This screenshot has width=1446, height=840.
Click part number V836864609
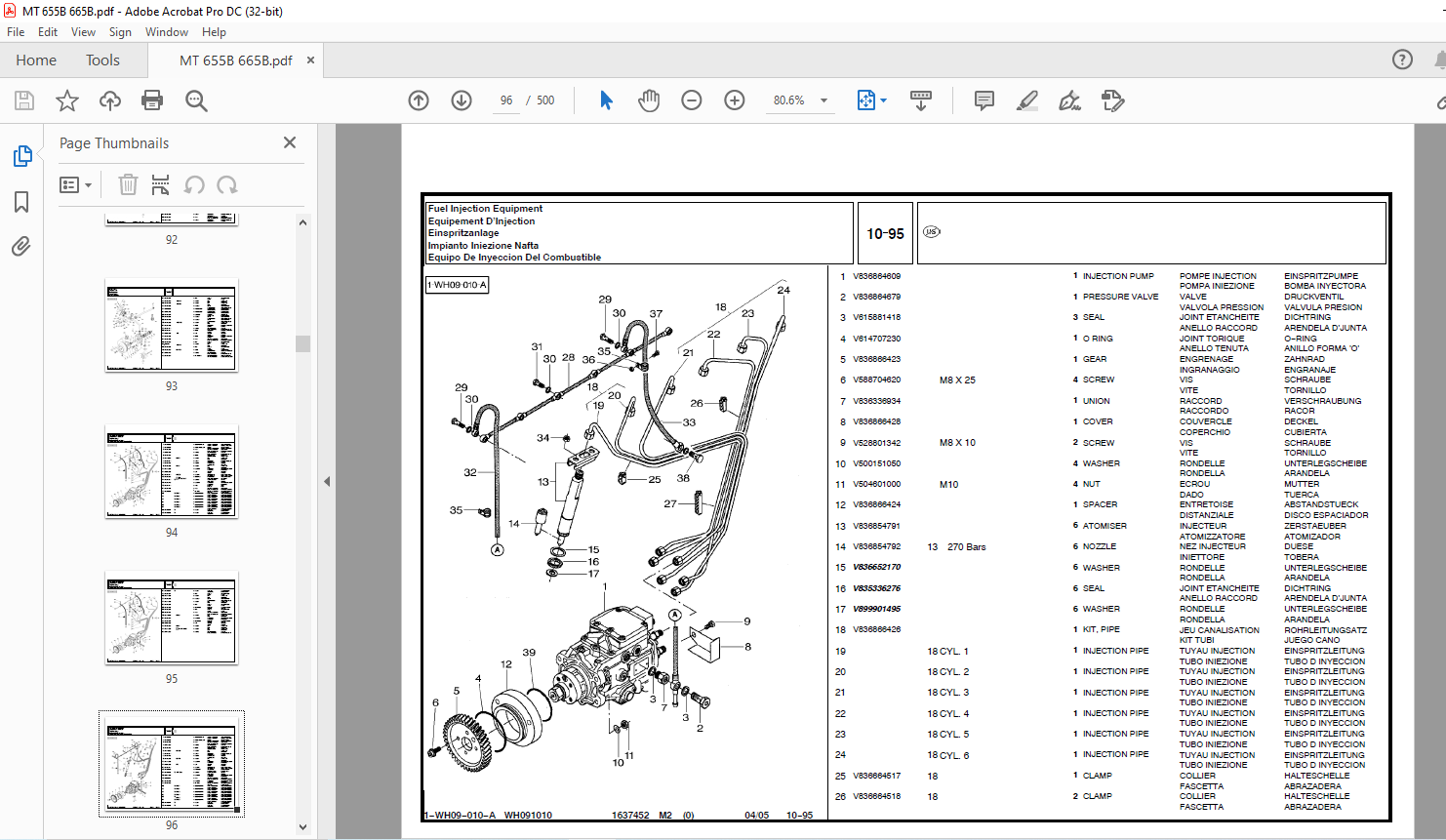(x=877, y=276)
